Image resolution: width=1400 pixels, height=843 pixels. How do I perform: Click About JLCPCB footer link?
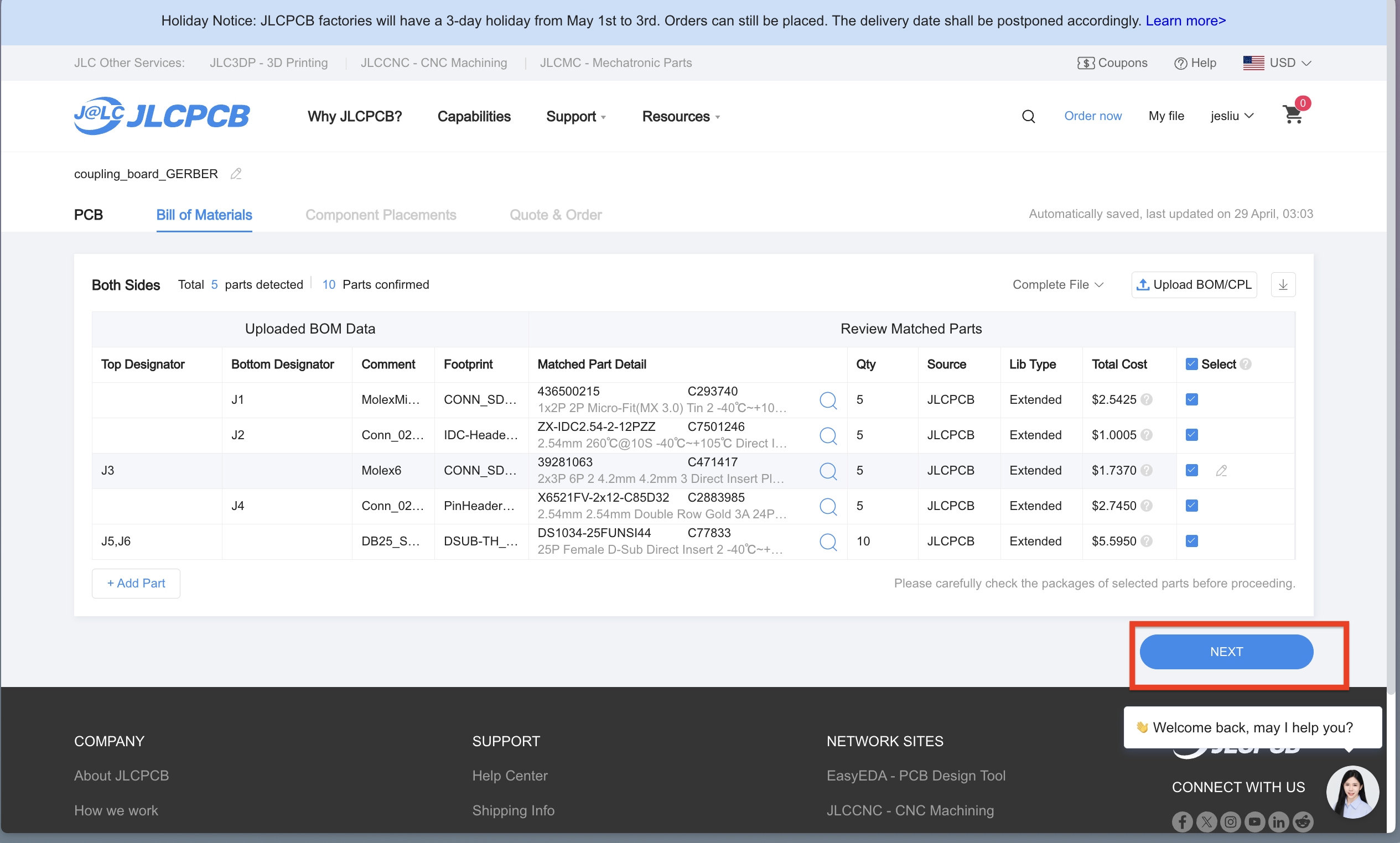click(x=122, y=776)
